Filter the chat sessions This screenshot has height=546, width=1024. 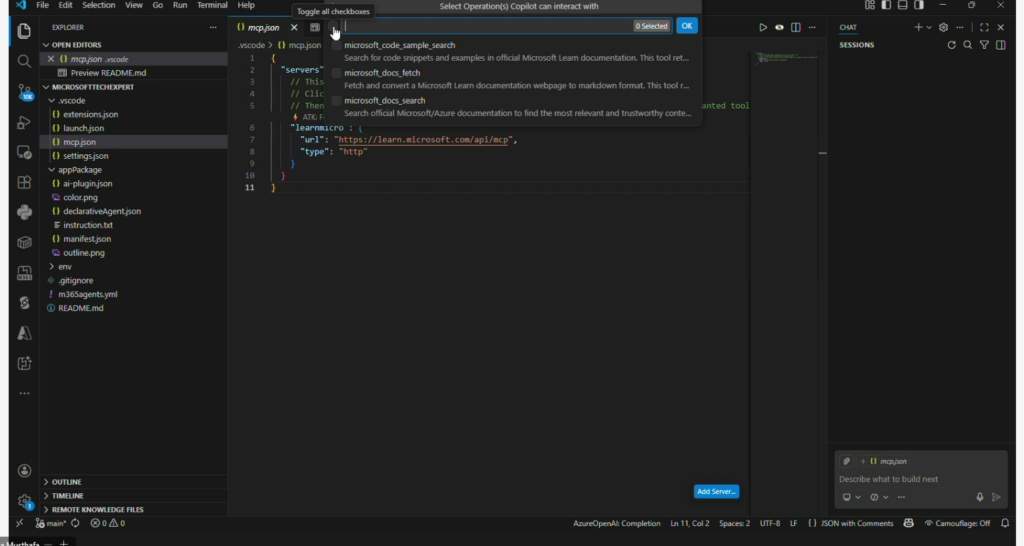pos(984,45)
